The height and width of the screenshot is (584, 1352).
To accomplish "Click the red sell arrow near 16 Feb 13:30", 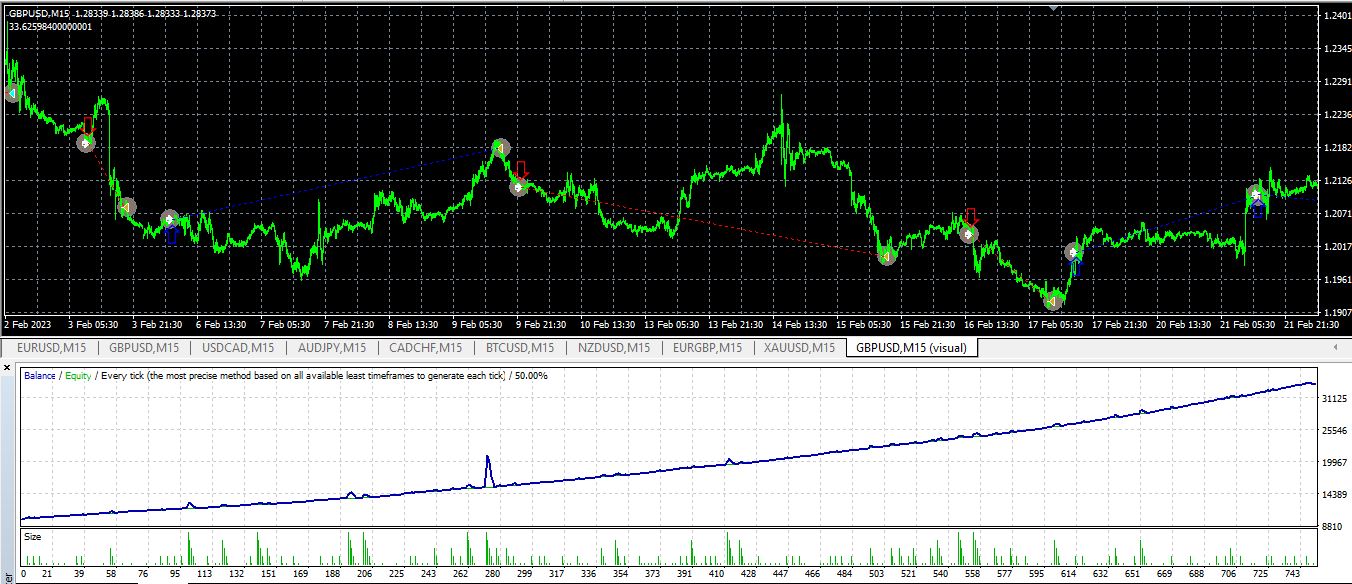I will pyautogui.click(x=971, y=217).
